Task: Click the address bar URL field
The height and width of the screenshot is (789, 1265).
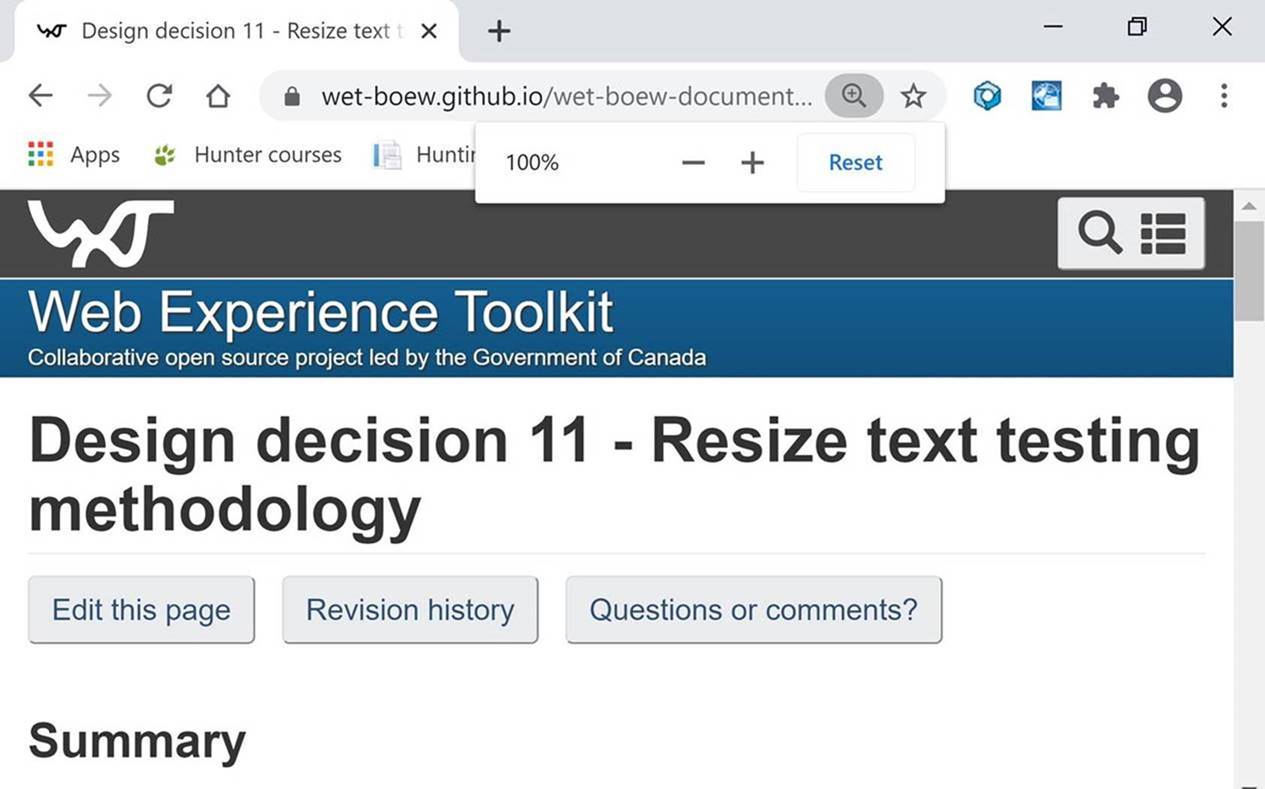Action: coord(565,96)
